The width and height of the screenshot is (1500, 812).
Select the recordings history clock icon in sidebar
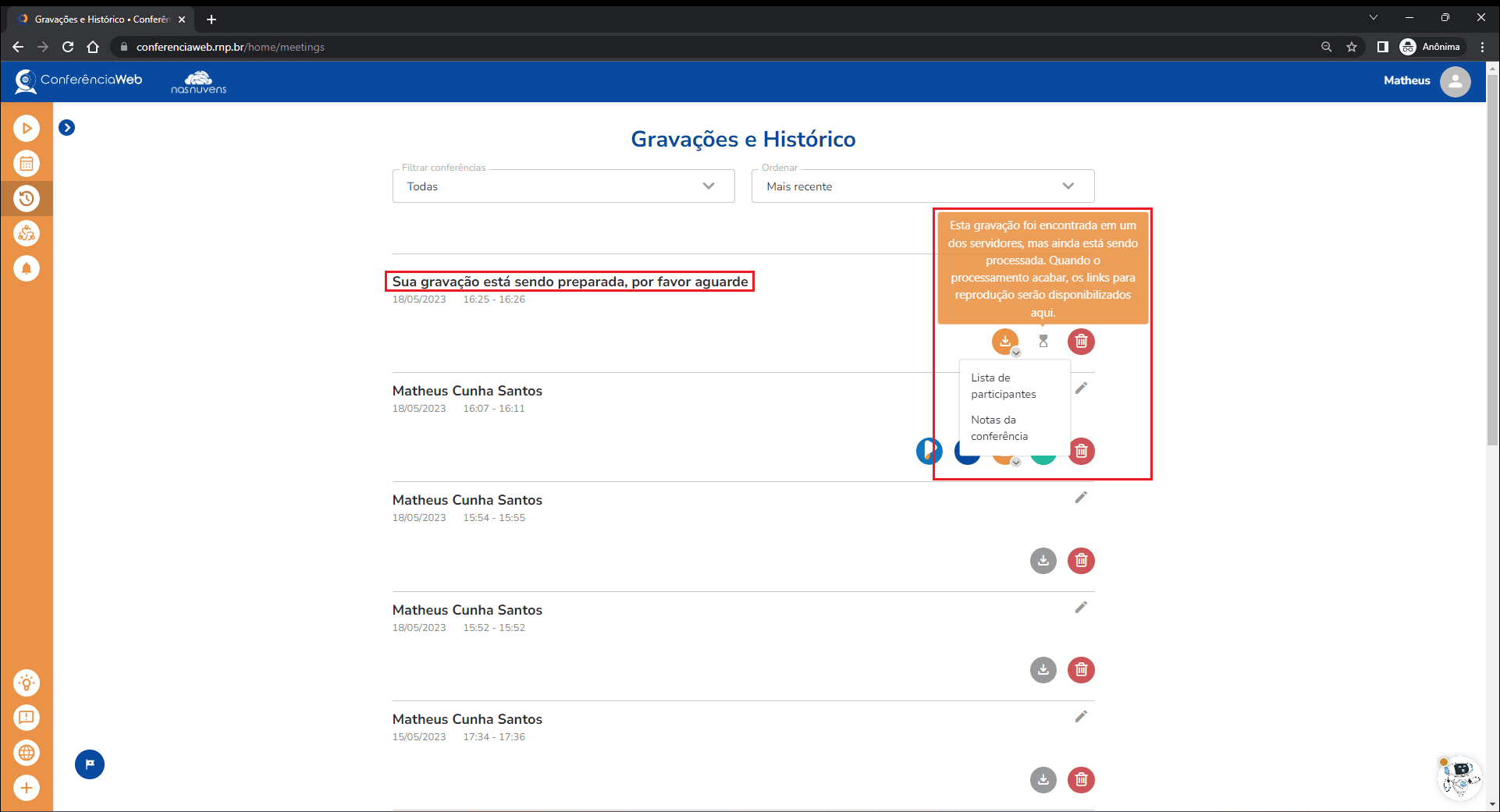pyautogui.click(x=27, y=199)
